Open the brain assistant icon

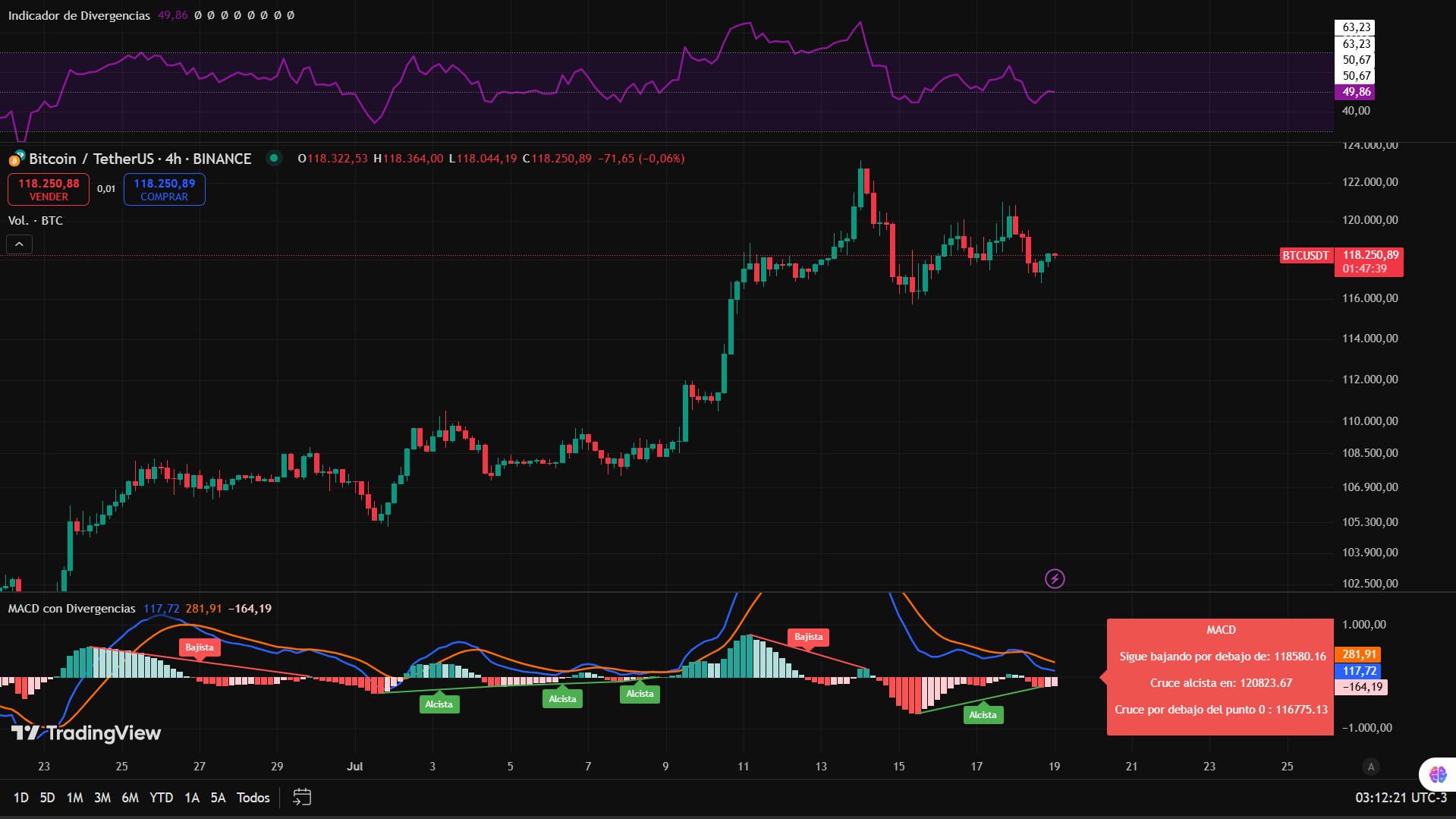pos(1438,775)
